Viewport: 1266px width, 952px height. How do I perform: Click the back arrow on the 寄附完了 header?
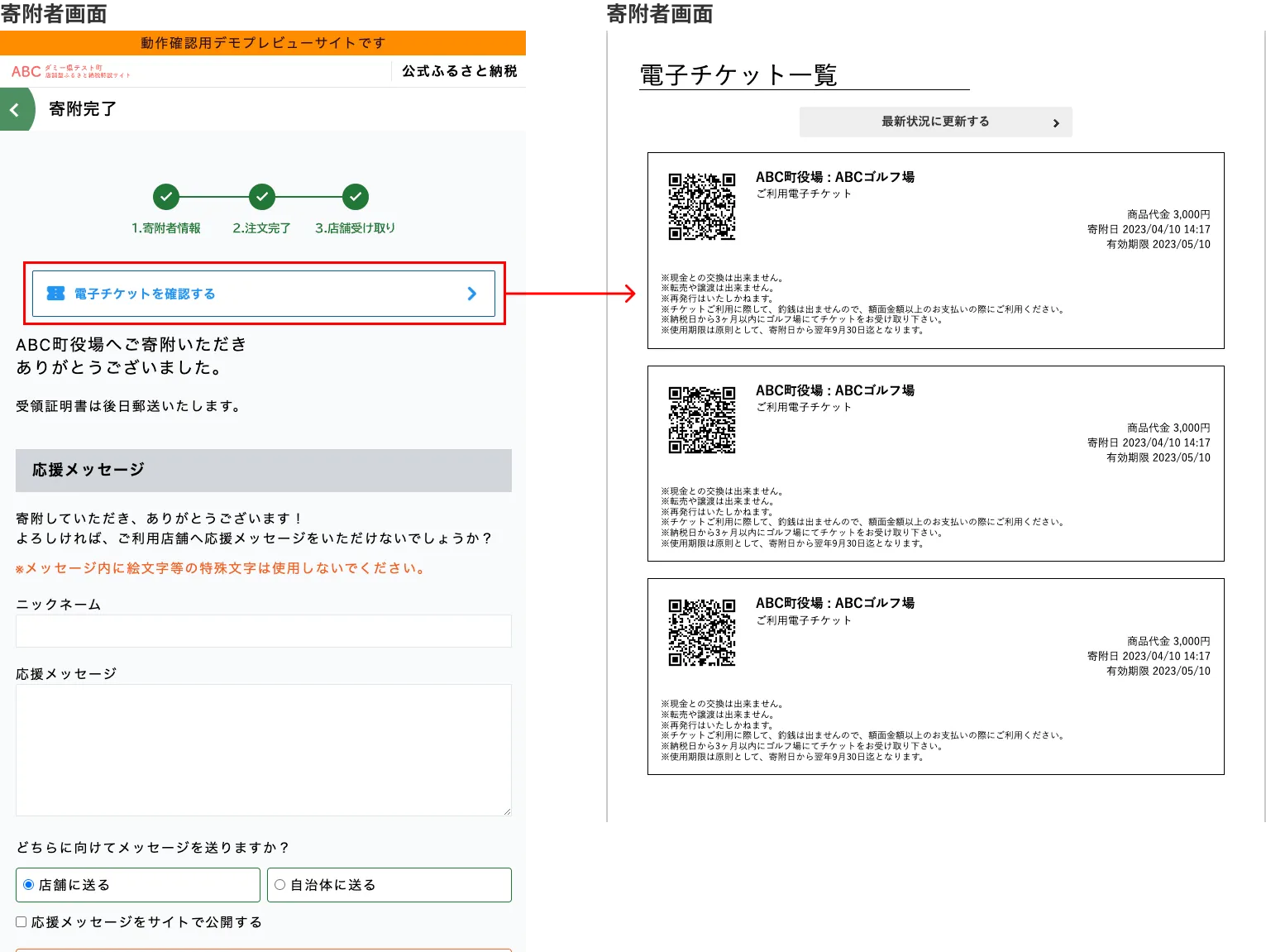tap(13, 109)
